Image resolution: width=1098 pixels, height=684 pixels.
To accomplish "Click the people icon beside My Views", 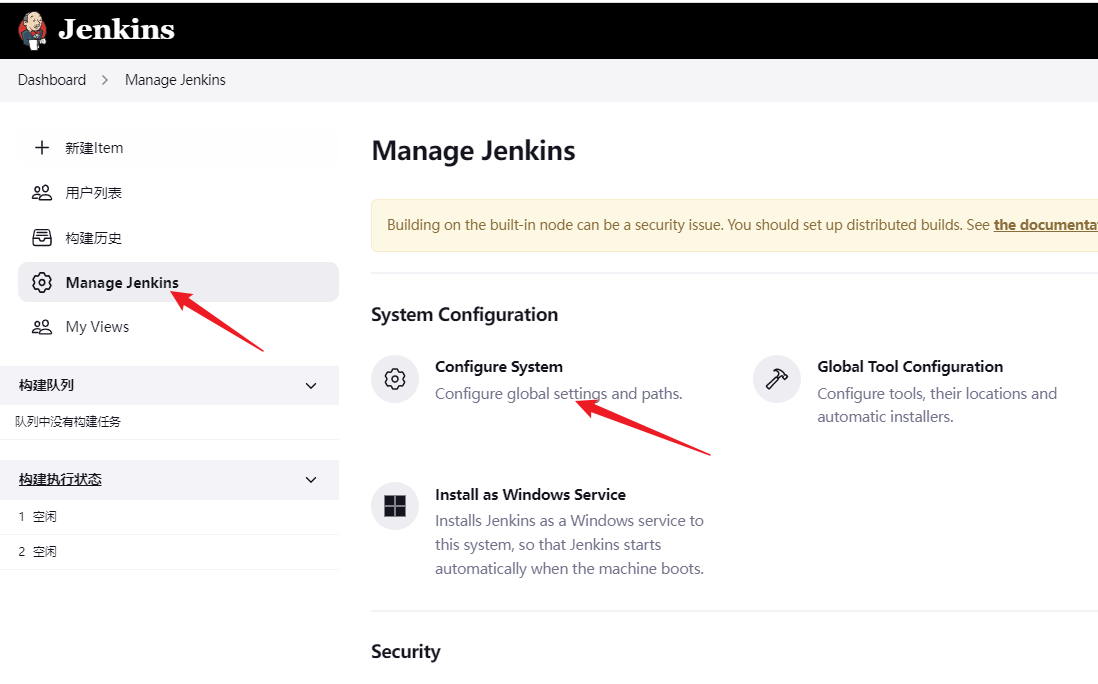I will [x=42, y=327].
